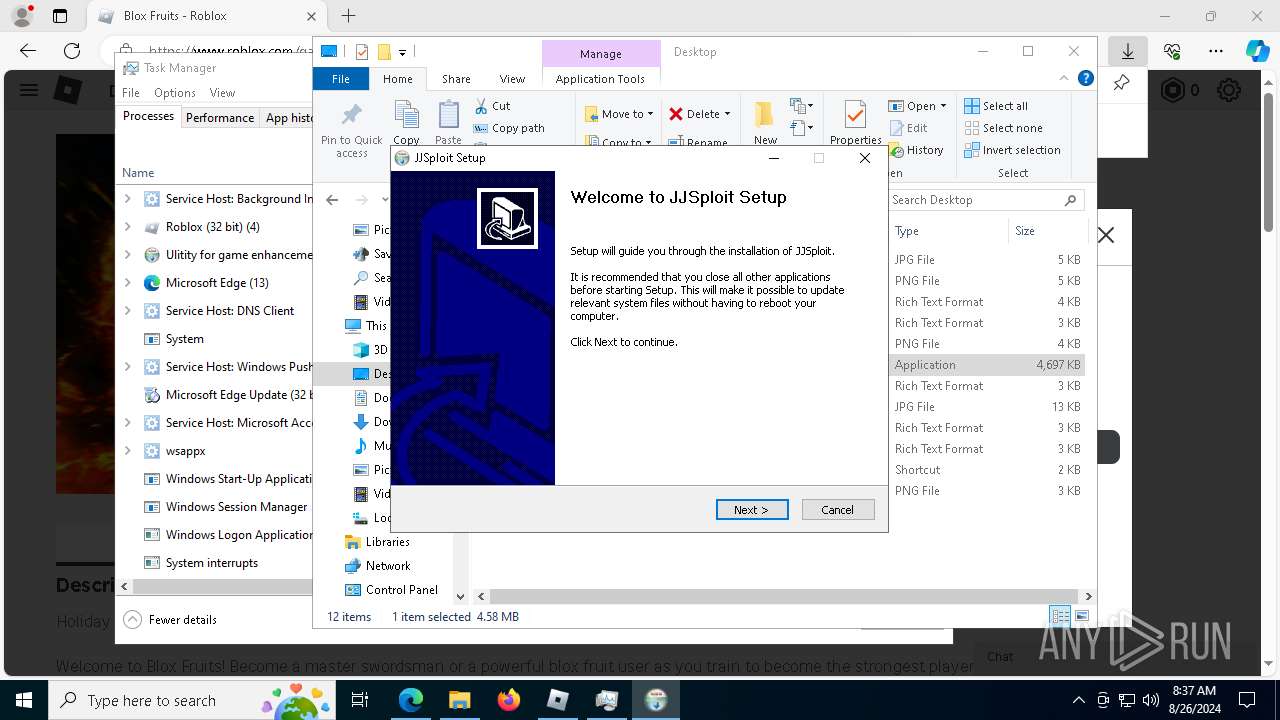The height and width of the screenshot is (720, 1280).
Task: Select Processes tab in Task Manager
Action: pyautogui.click(x=148, y=116)
